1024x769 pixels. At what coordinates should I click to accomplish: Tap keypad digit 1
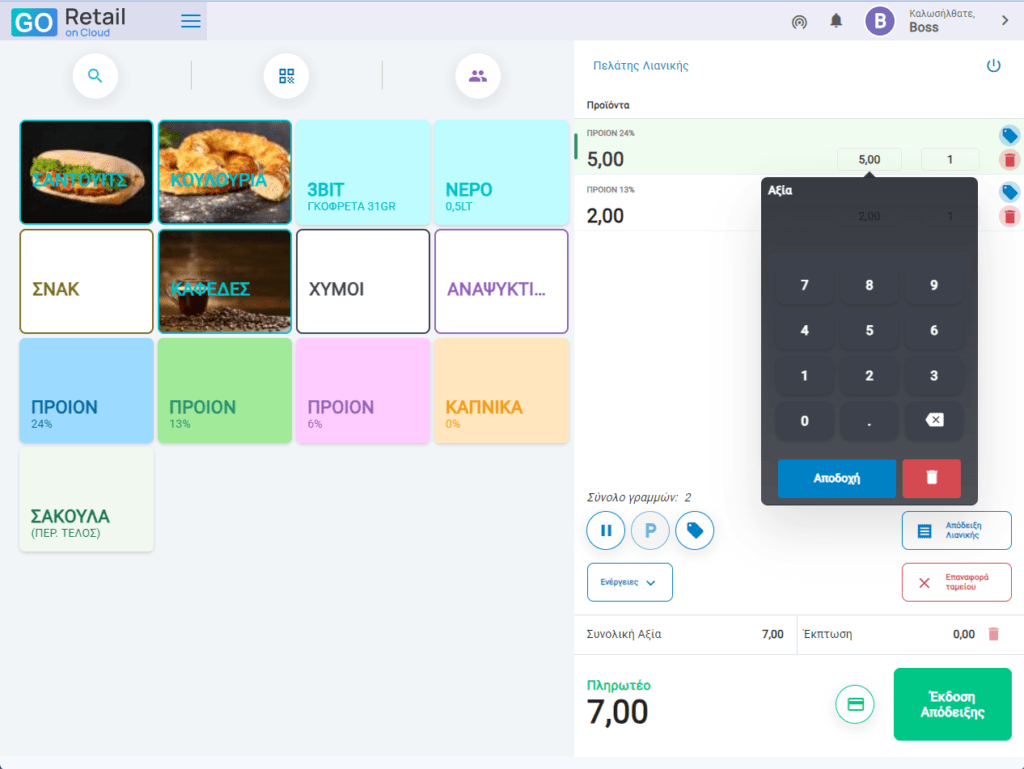tap(805, 375)
